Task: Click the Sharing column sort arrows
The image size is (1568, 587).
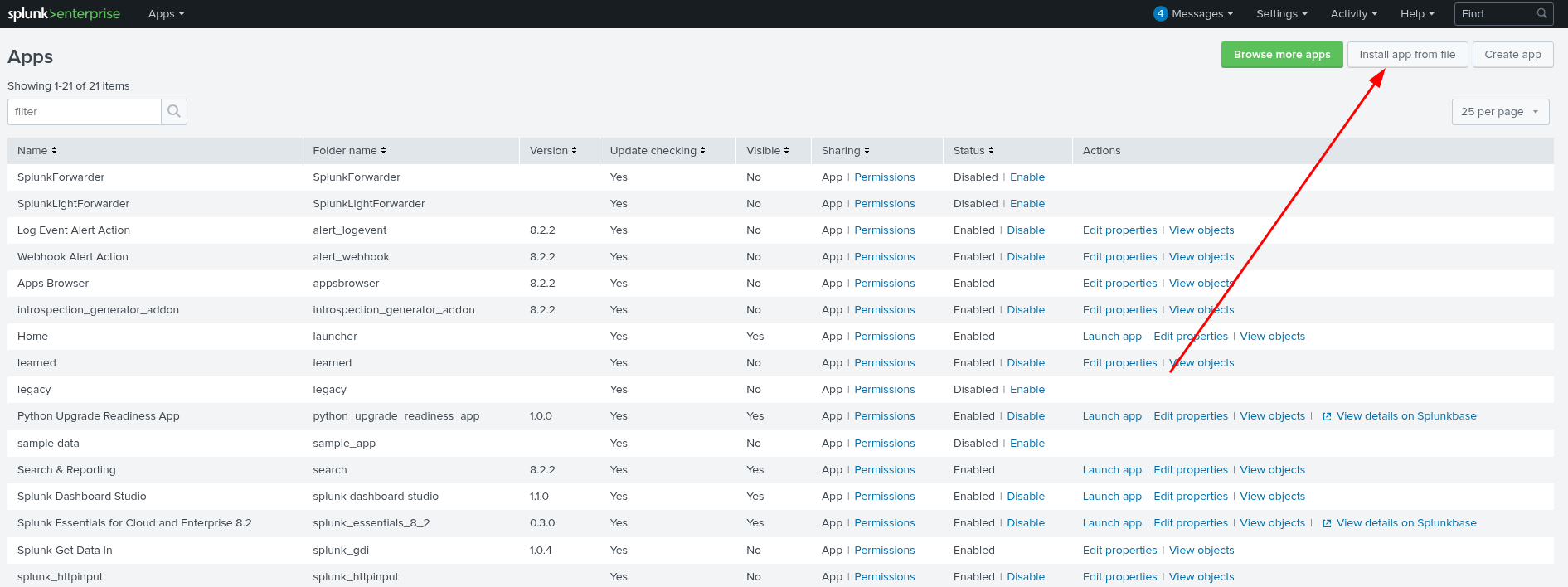Action: (x=867, y=150)
